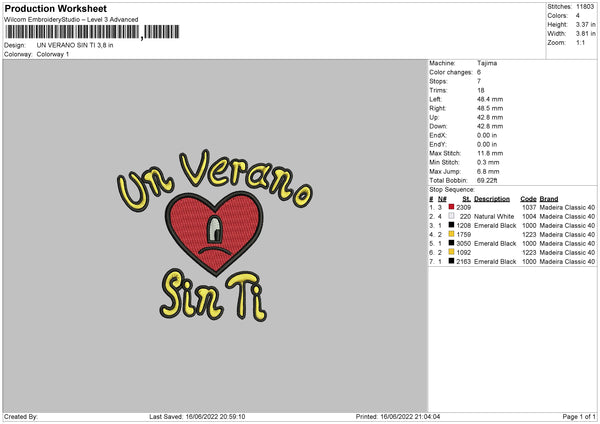600x424 pixels.
Task: Click the 'Colorway 1' value
Action: (x=53, y=54)
